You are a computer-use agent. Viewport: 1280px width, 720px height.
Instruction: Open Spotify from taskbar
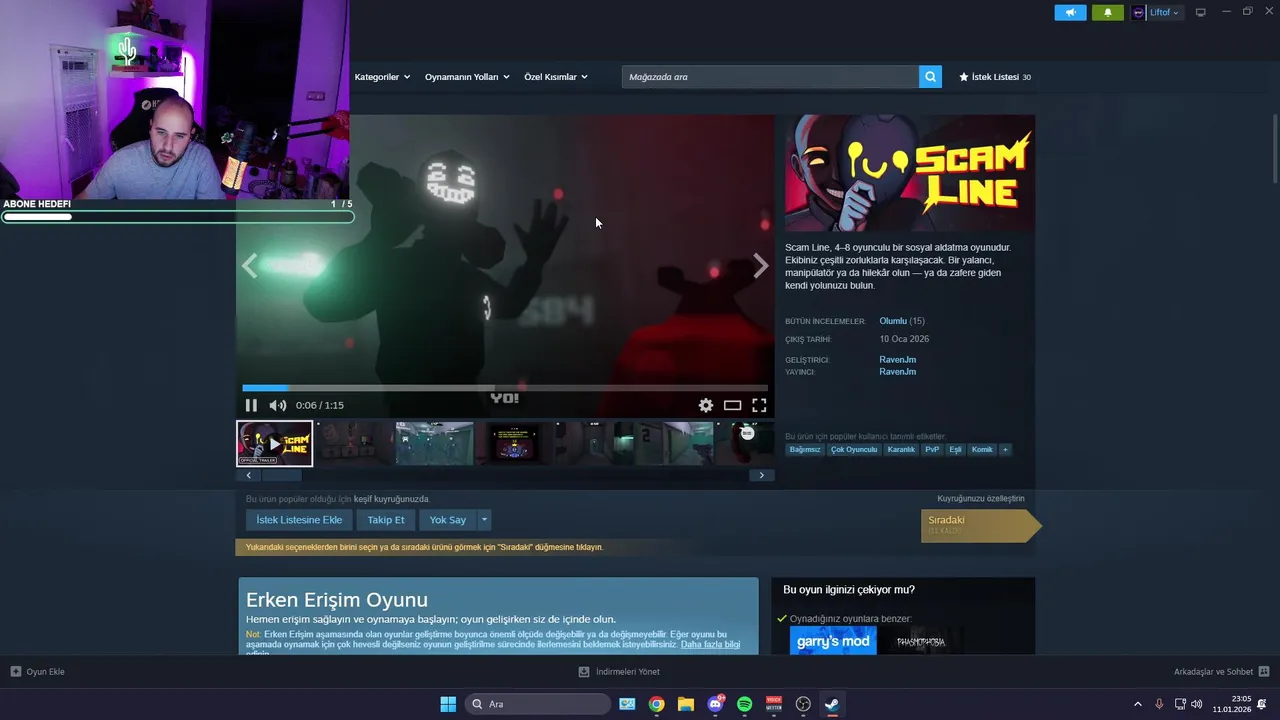[x=744, y=704]
